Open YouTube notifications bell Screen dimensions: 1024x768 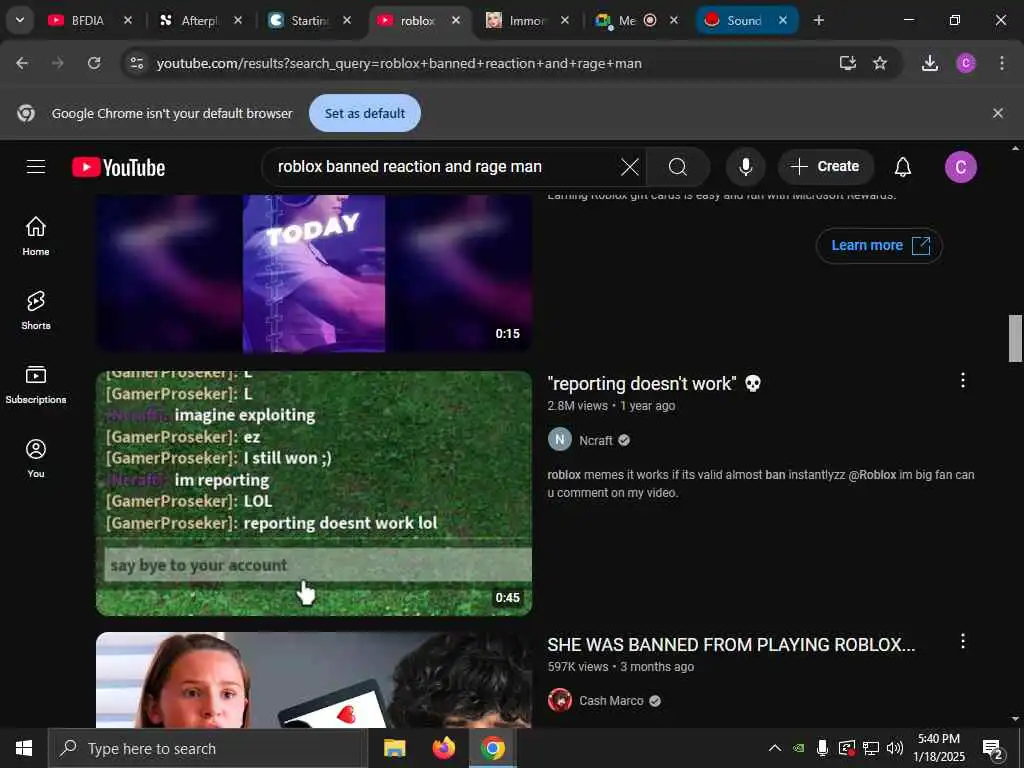pyautogui.click(x=903, y=167)
